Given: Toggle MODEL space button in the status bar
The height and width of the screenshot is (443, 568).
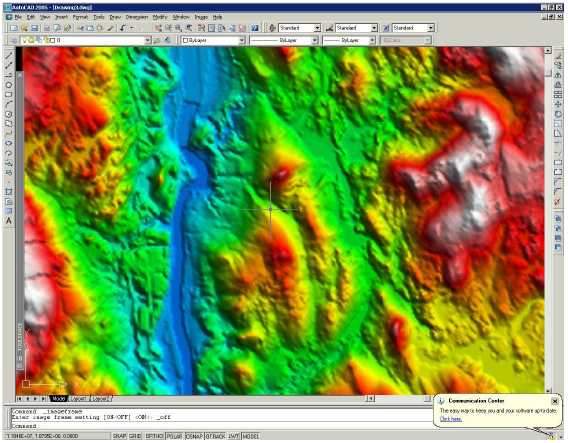Looking at the screenshot, I should pyautogui.click(x=251, y=436).
